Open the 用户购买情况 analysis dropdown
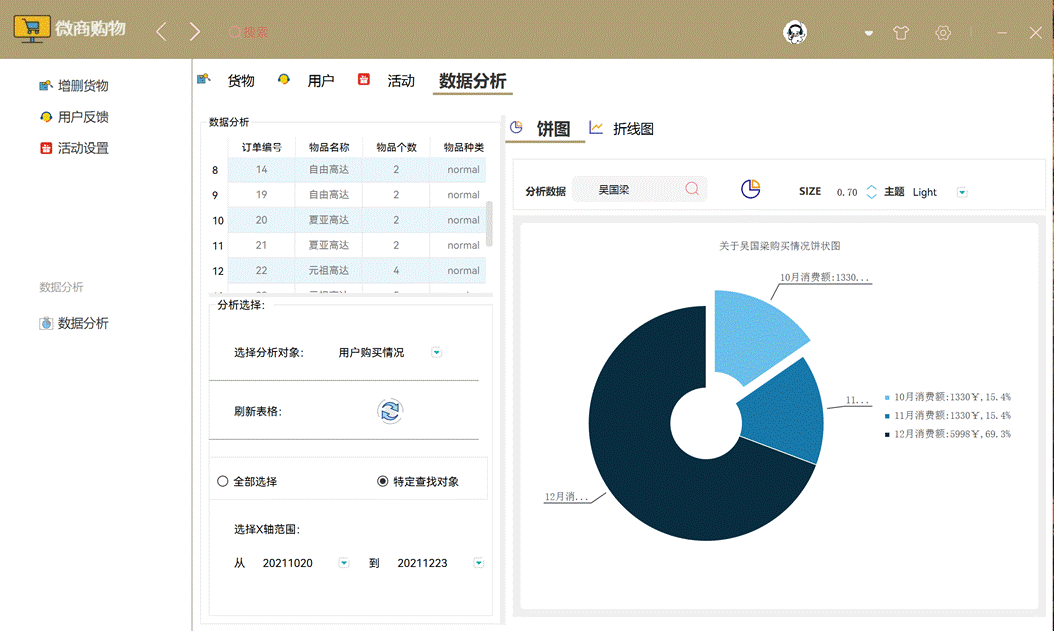Viewport: 1054px width, 631px height. 436,352
